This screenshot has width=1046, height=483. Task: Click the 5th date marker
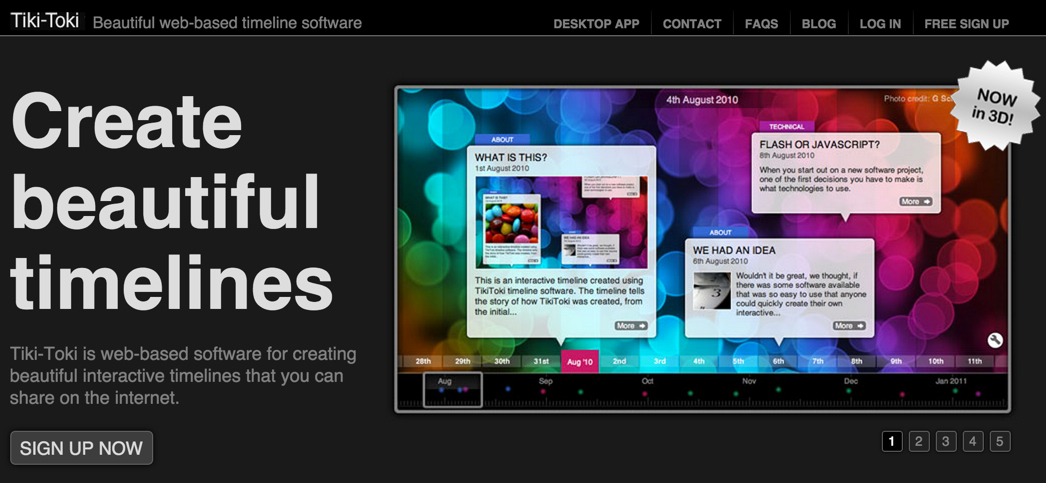[738, 361]
